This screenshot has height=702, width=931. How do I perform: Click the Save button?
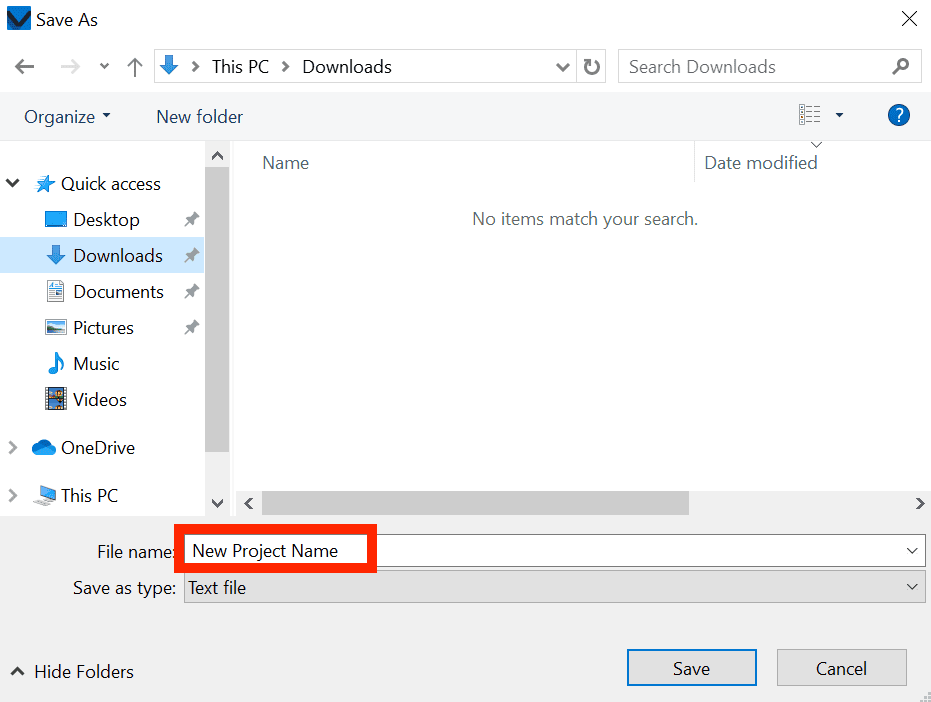click(x=691, y=667)
